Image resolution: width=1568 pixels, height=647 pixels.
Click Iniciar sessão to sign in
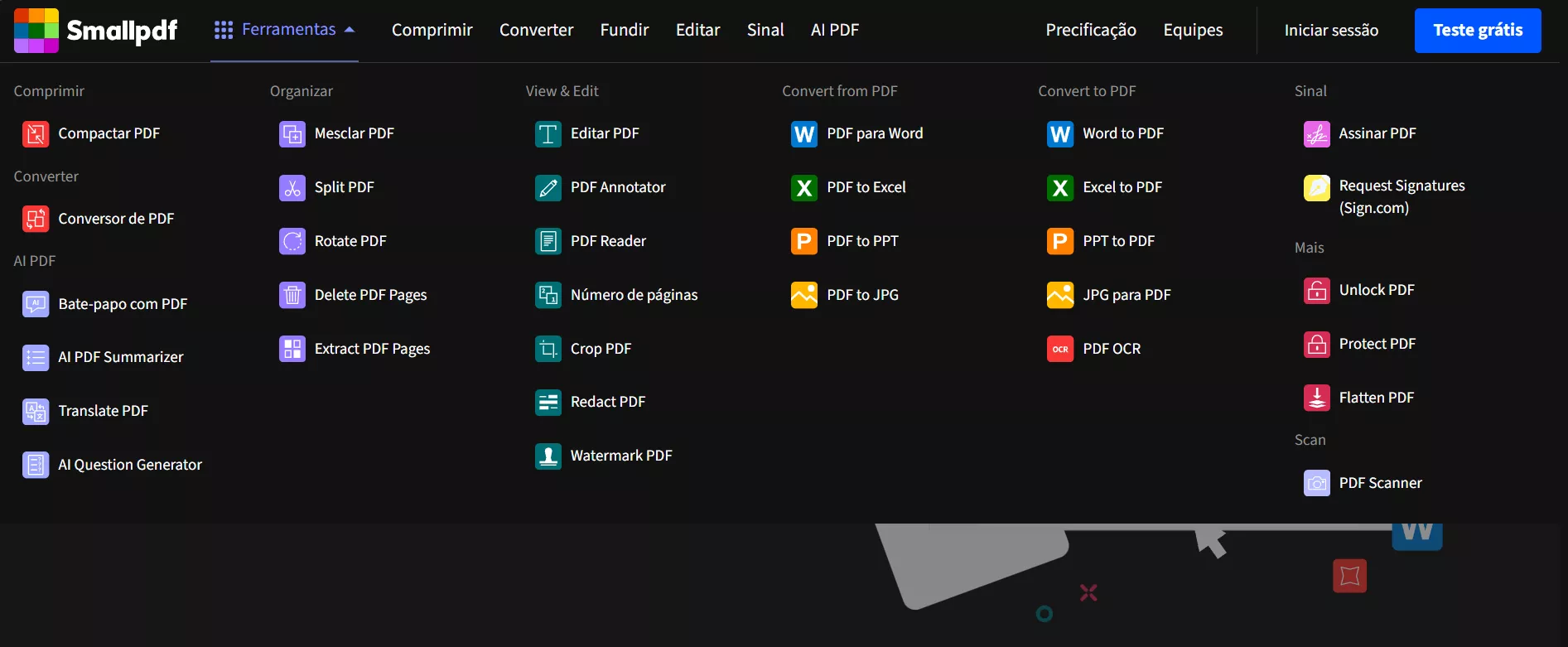(x=1331, y=31)
